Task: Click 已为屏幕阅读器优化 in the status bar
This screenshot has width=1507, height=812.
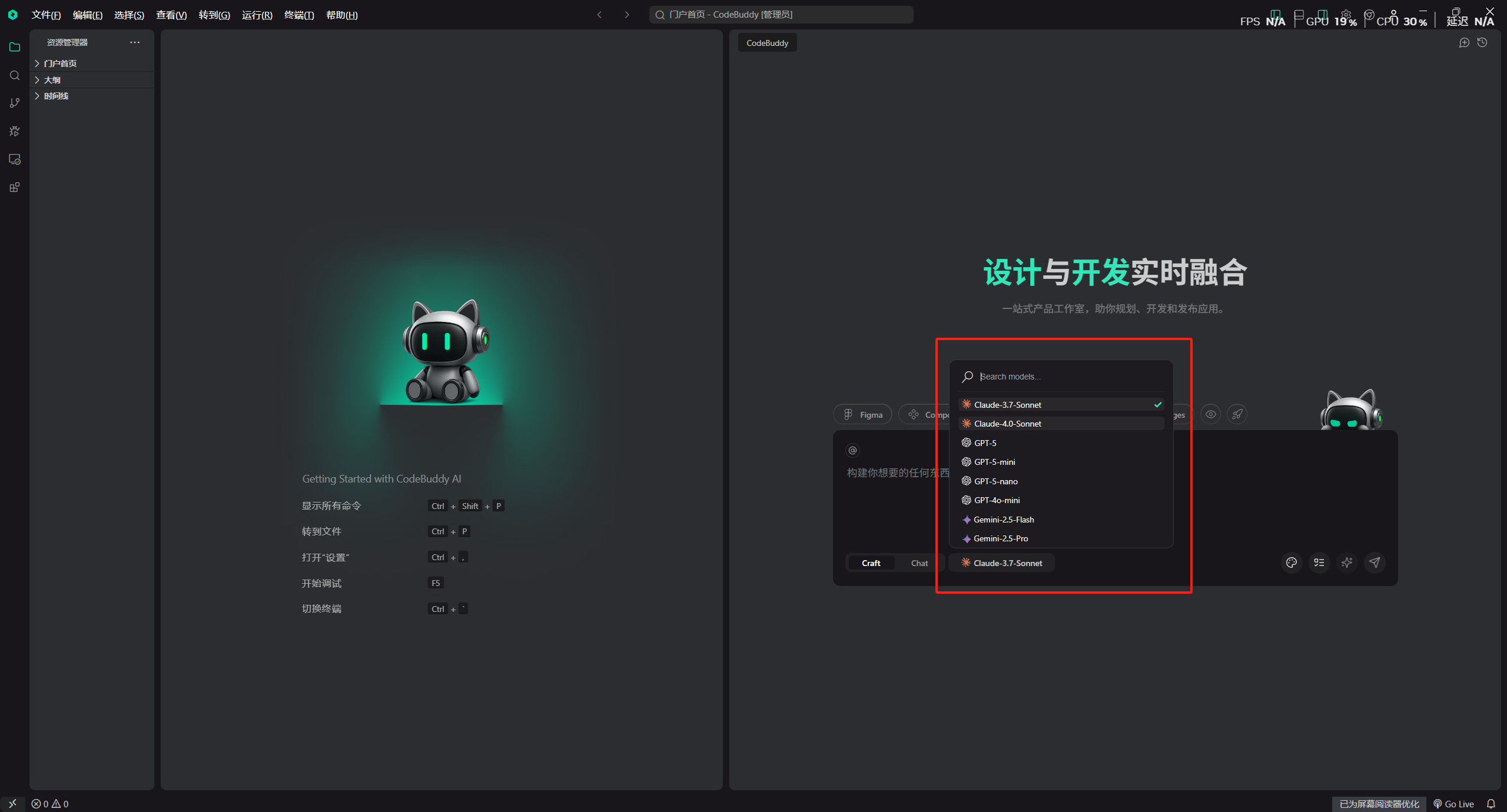Action: (1379, 804)
